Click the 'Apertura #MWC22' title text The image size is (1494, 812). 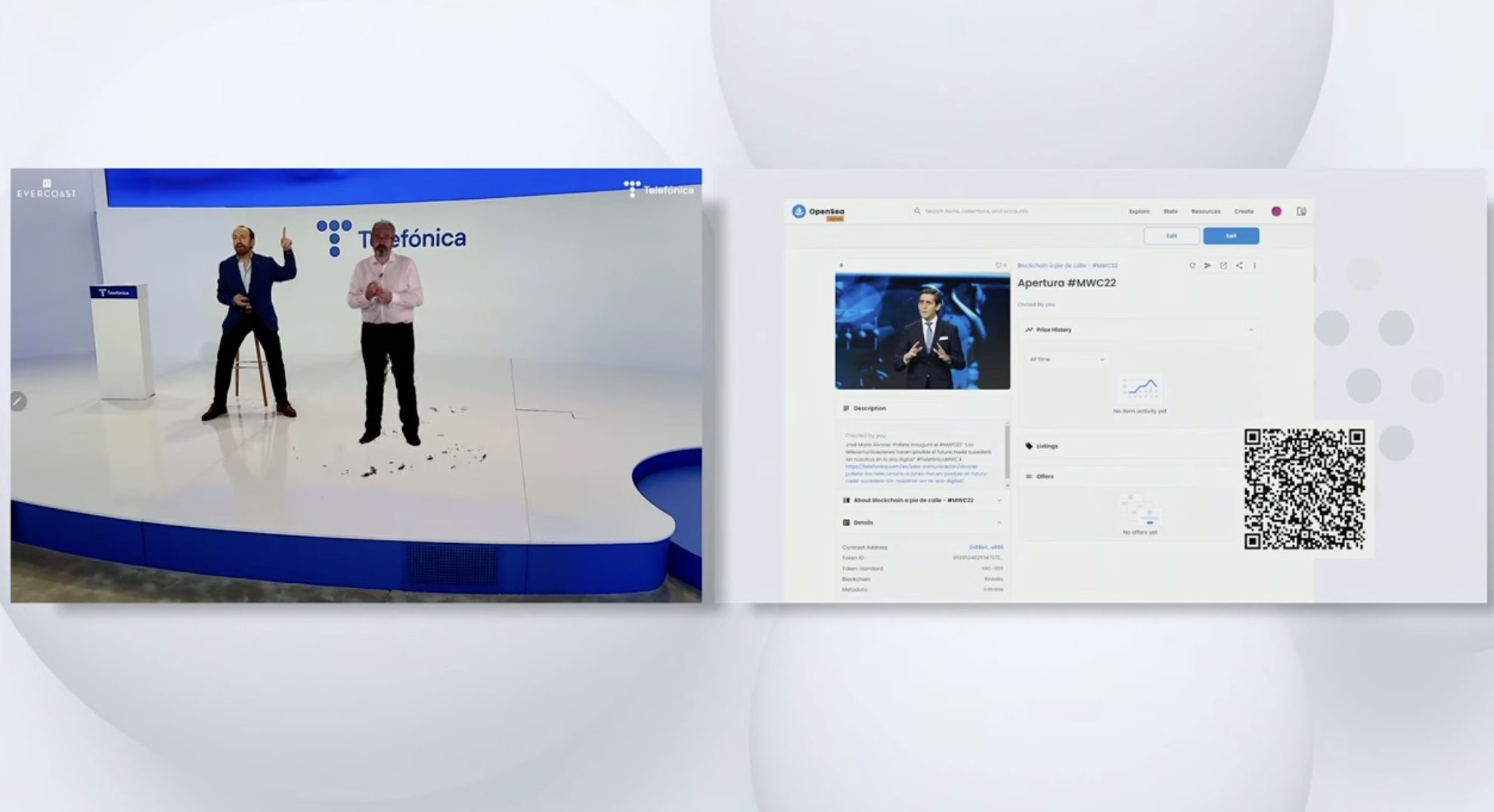(x=1067, y=283)
